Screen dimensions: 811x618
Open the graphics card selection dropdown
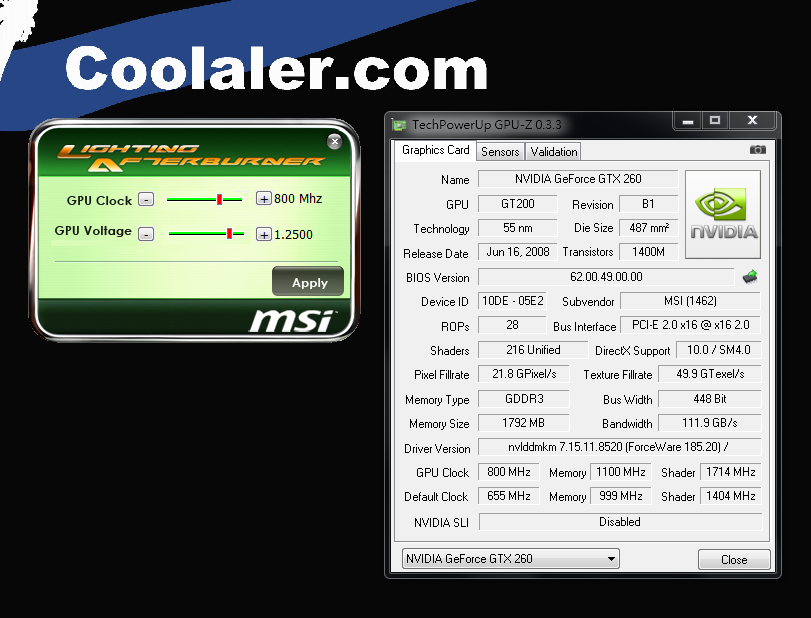pos(510,559)
